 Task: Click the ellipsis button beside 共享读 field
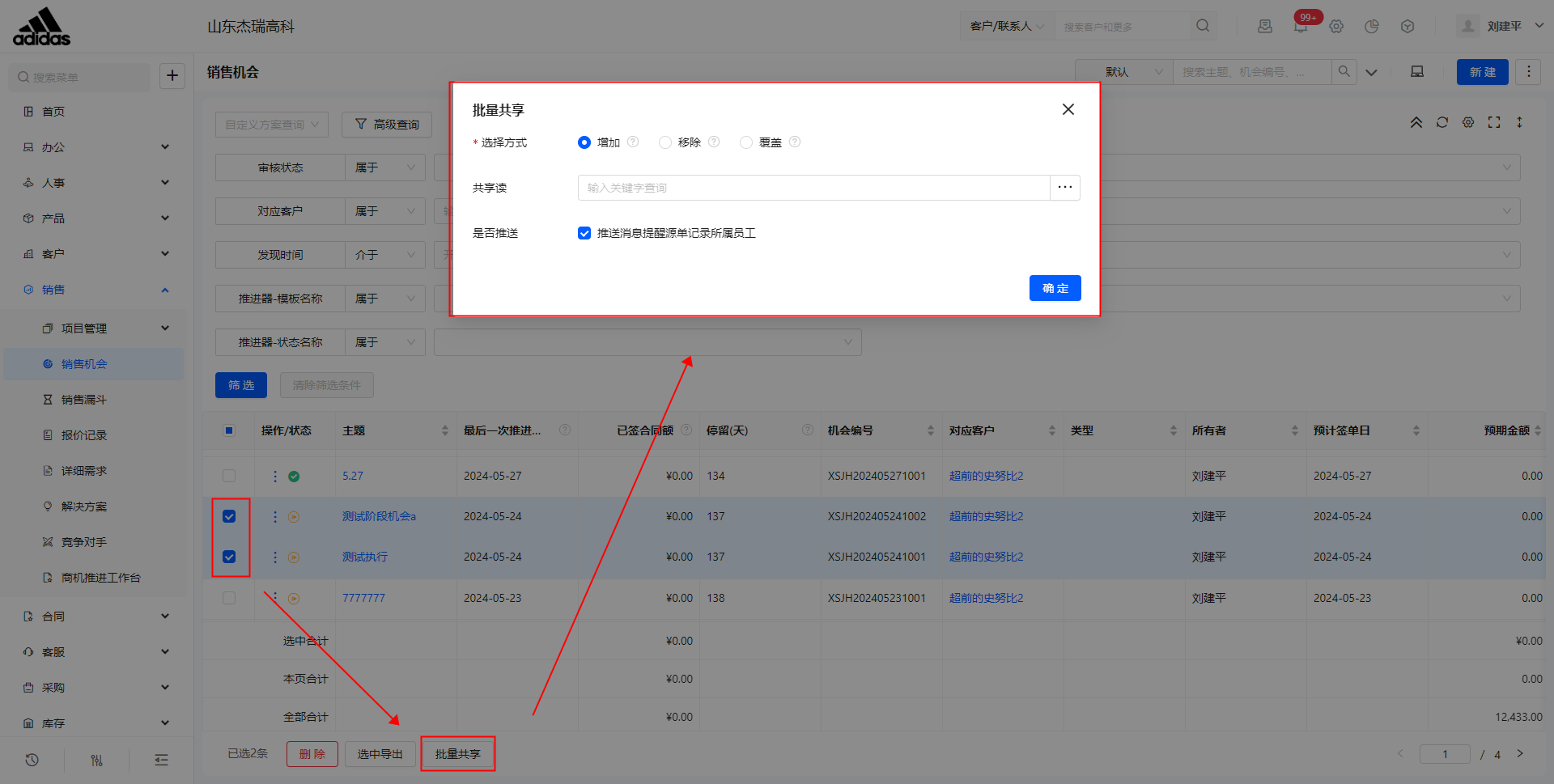(x=1064, y=188)
